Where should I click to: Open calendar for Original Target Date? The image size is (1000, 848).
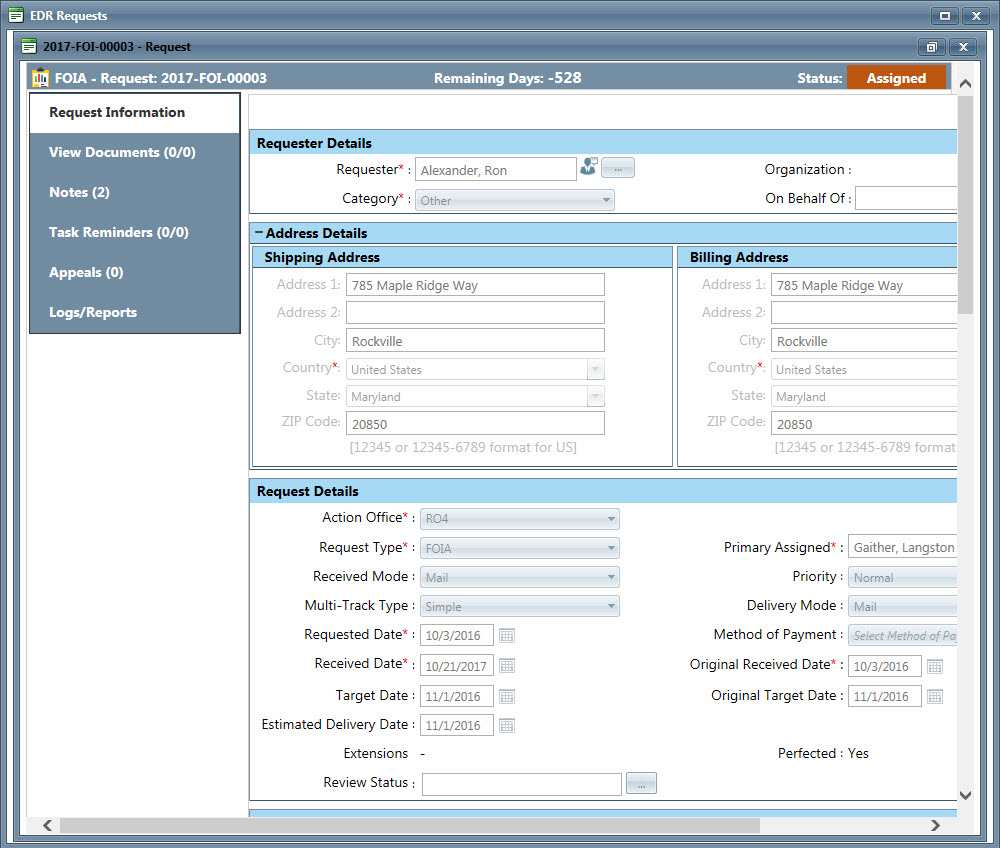(934, 697)
